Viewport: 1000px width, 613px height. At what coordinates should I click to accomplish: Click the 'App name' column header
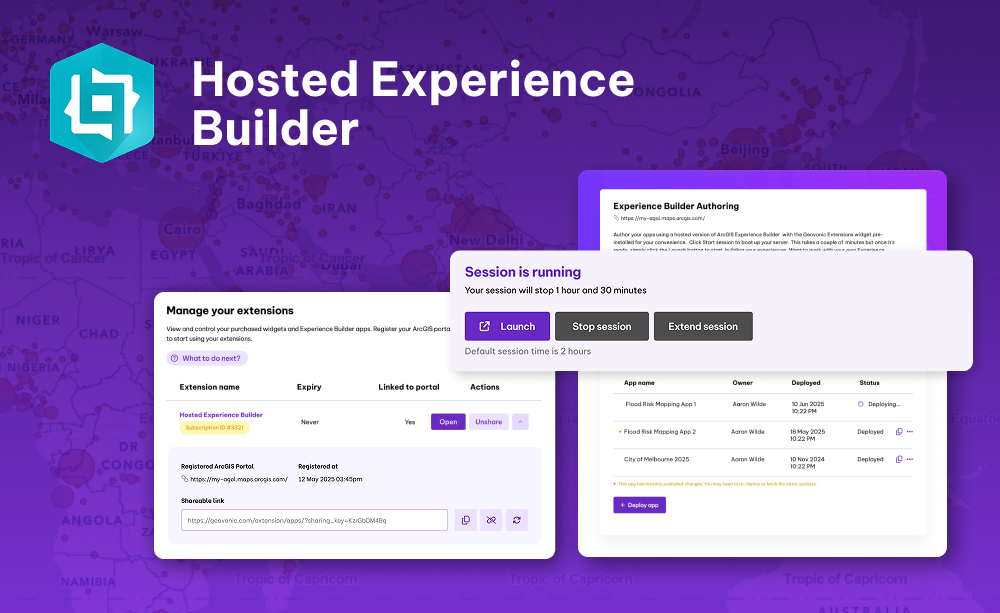pyautogui.click(x=639, y=383)
